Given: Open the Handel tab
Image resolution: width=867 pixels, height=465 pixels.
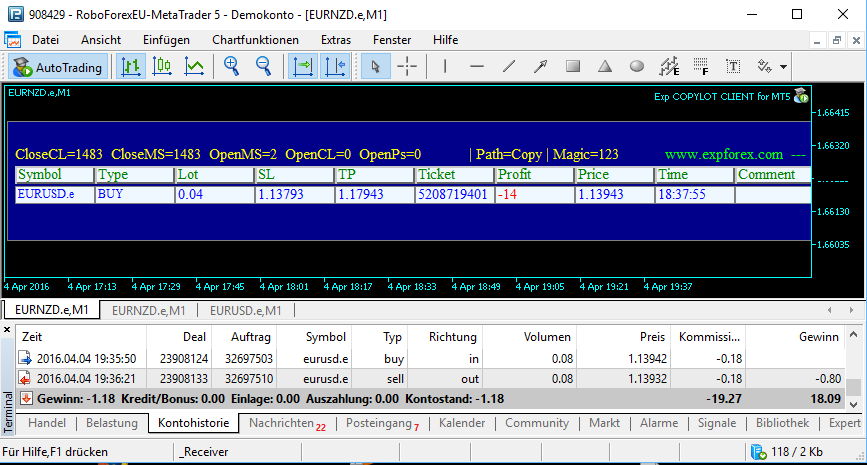Looking at the screenshot, I should click(47, 423).
